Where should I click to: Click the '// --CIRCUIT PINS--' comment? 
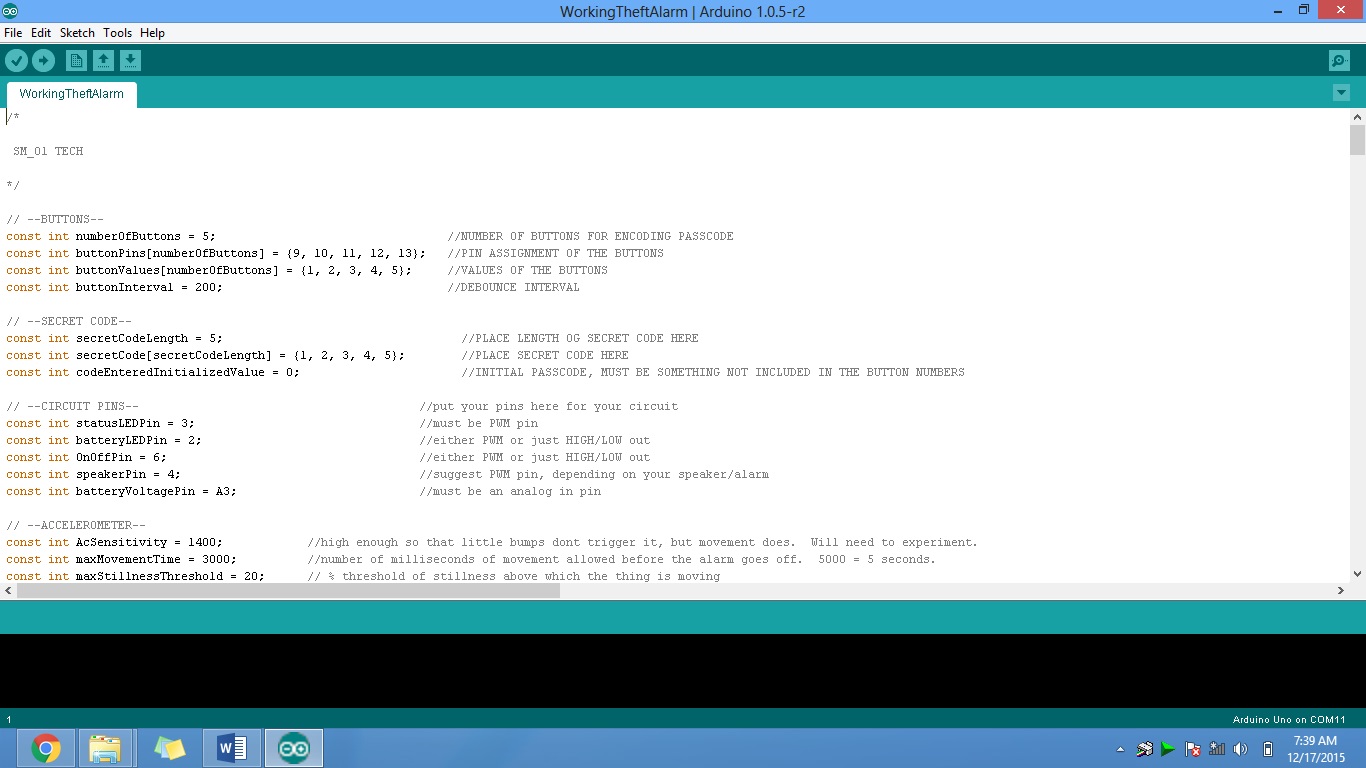point(72,407)
